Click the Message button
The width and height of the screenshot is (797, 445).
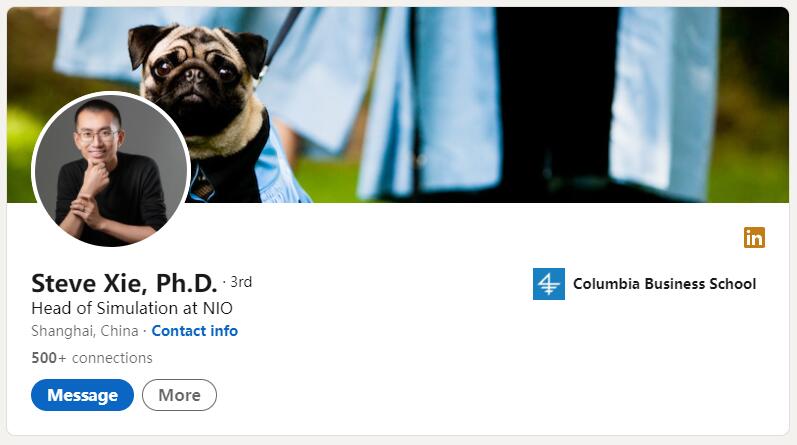pyautogui.click(x=82, y=395)
